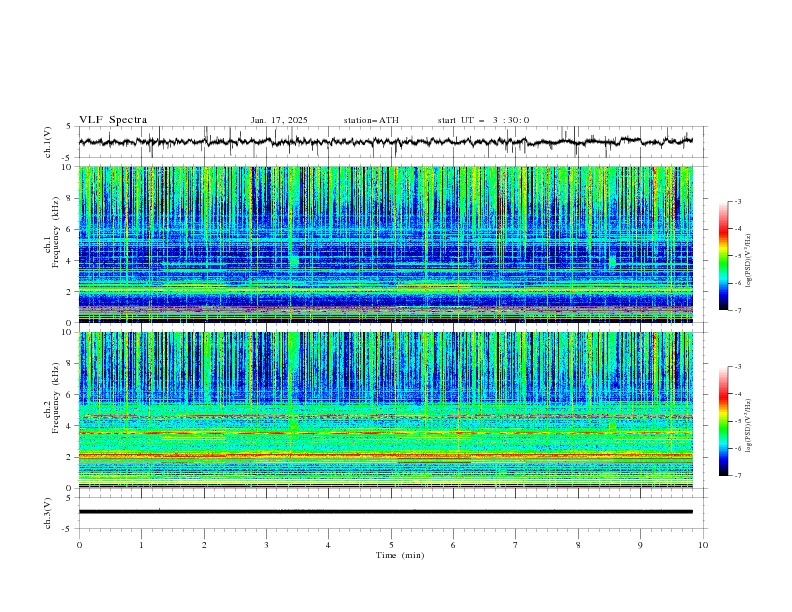Click the date "Jan. 17, 2025"
The width and height of the screenshot is (792, 612).
[279, 120]
